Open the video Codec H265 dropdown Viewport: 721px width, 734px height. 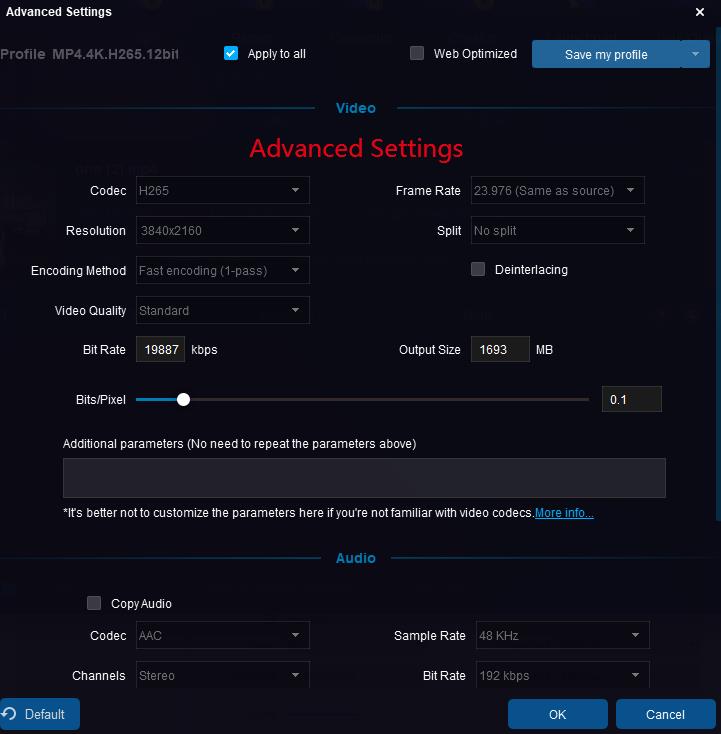pyautogui.click(x=222, y=190)
